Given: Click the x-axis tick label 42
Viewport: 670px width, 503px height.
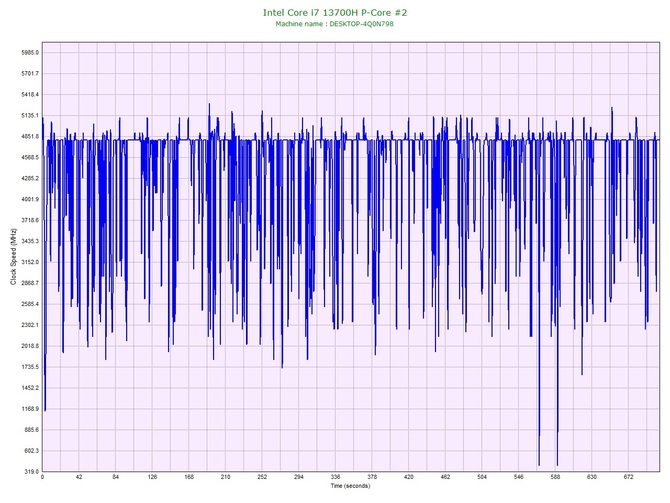Looking at the screenshot, I should (x=79, y=477).
